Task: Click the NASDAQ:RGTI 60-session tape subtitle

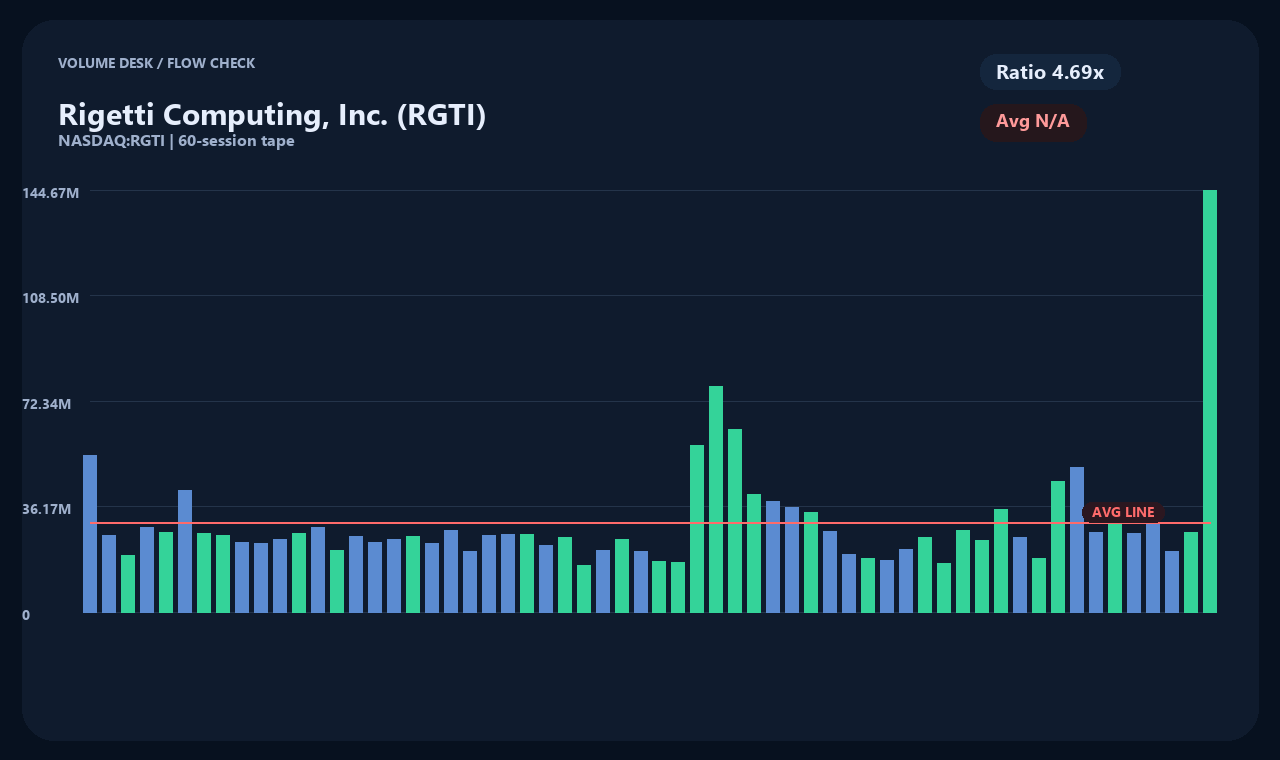Action: click(176, 141)
